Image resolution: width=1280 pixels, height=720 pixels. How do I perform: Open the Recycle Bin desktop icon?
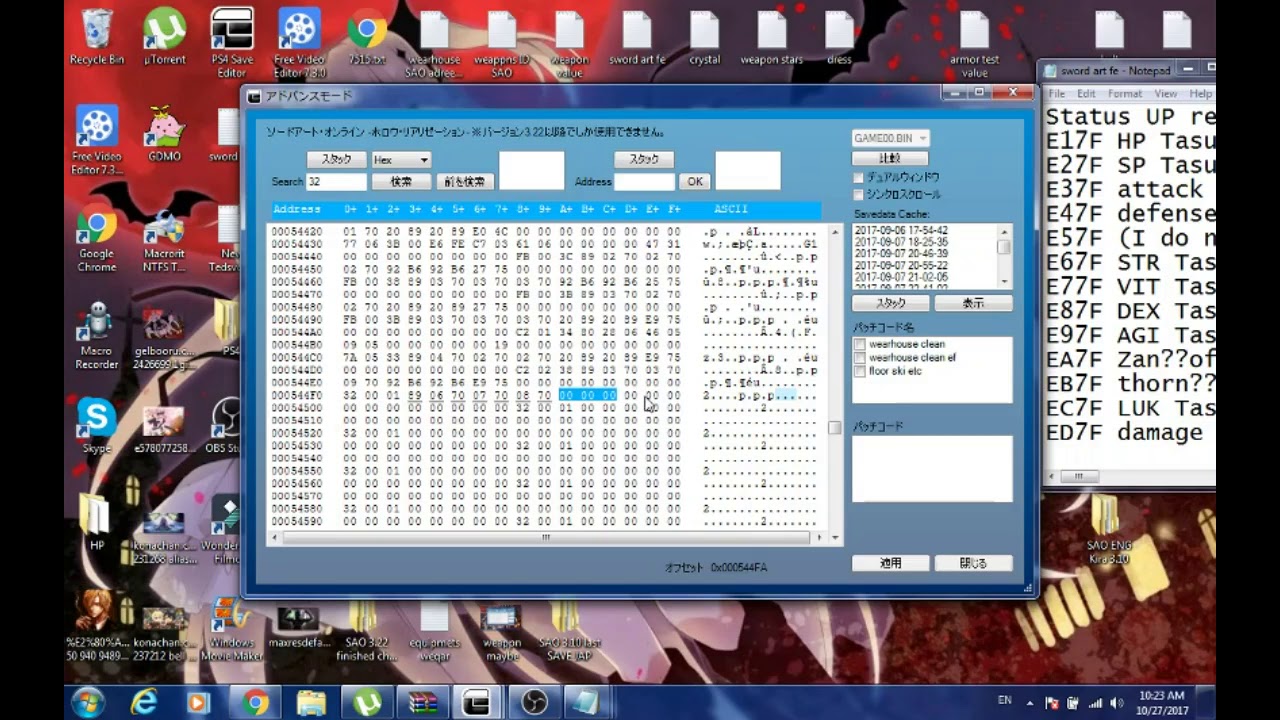click(97, 37)
